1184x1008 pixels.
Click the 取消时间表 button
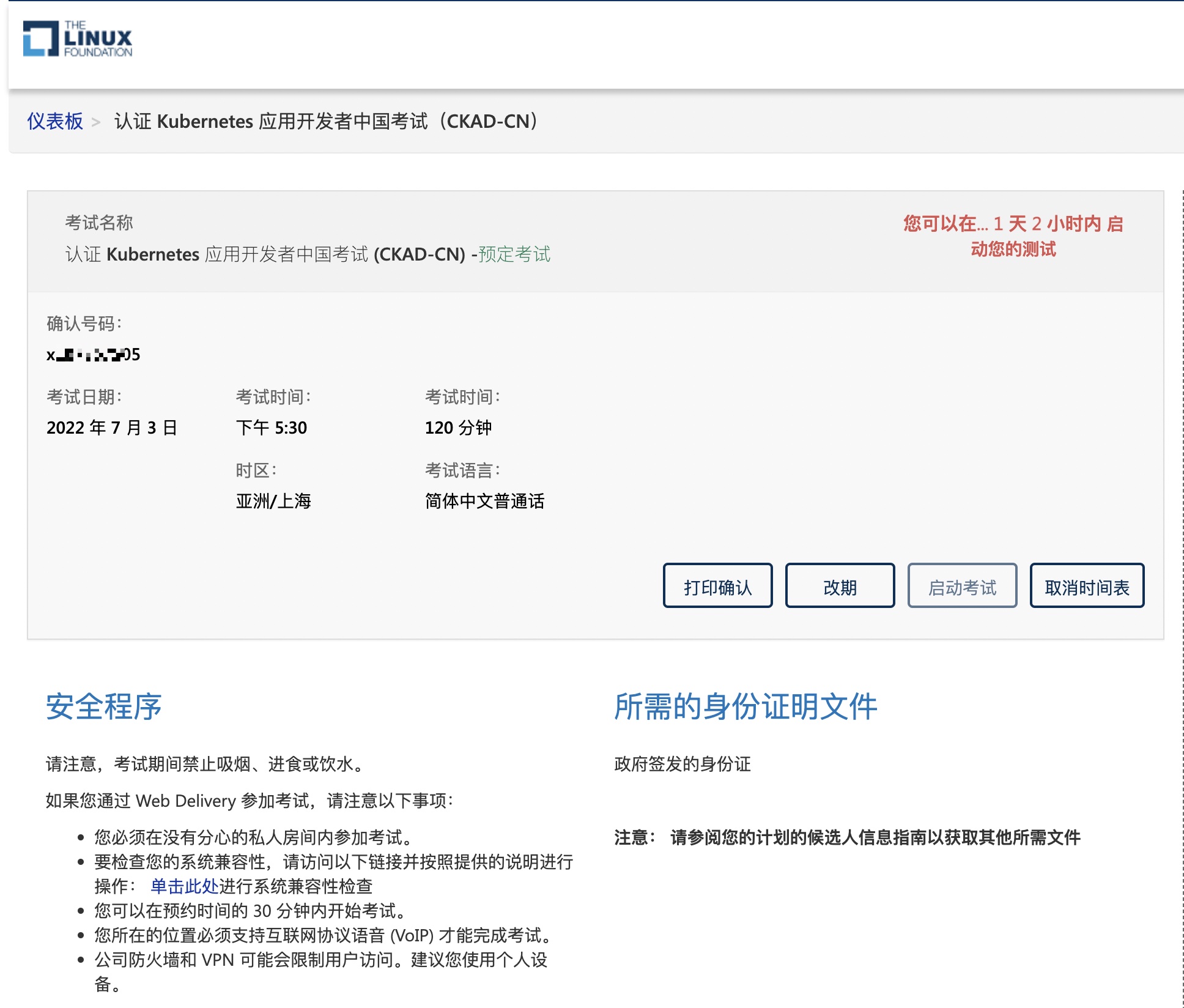(1087, 586)
